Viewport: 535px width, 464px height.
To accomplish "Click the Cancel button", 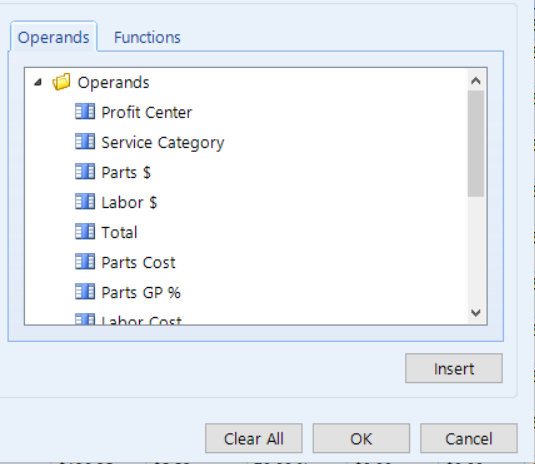I will pyautogui.click(x=468, y=438).
